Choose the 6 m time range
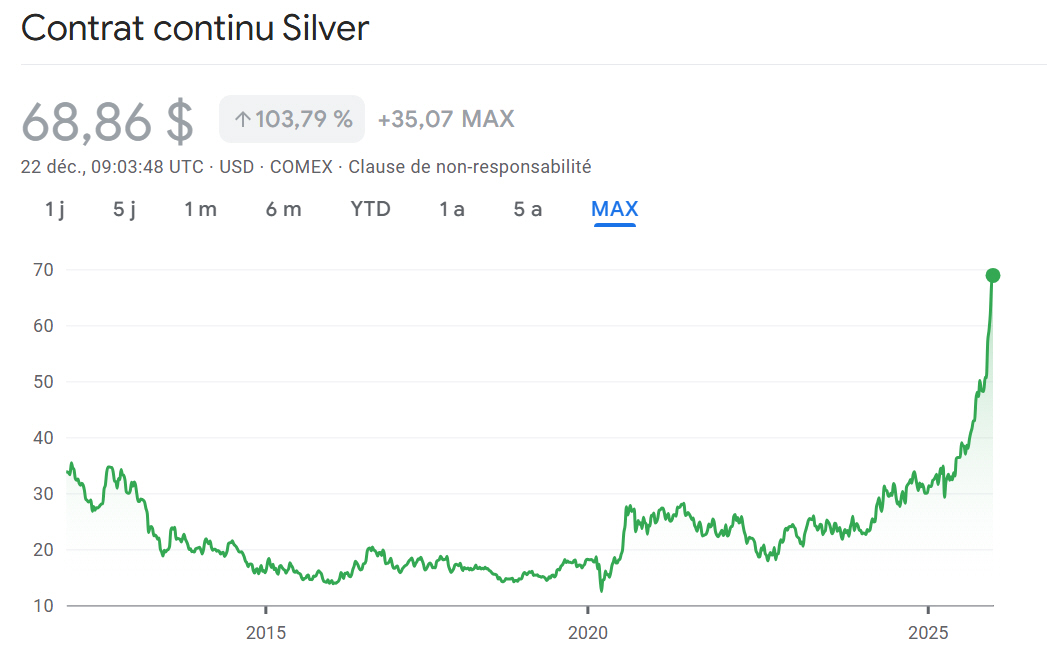The width and height of the screenshot is (1047, 668). click(283, 209)
